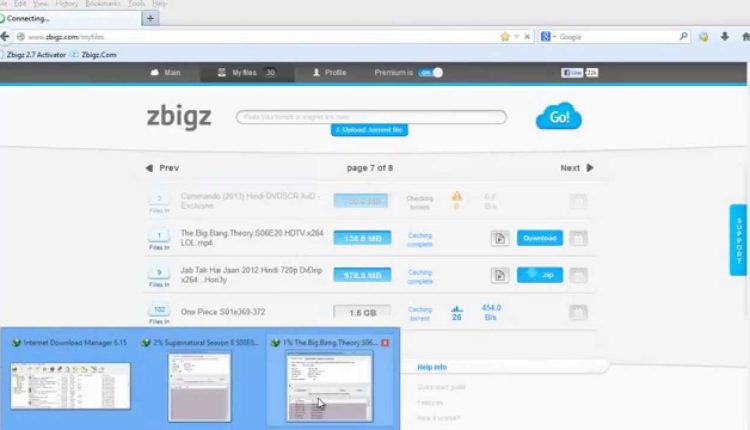Click the torrent or magnet link input field

[x=371, y=117]
